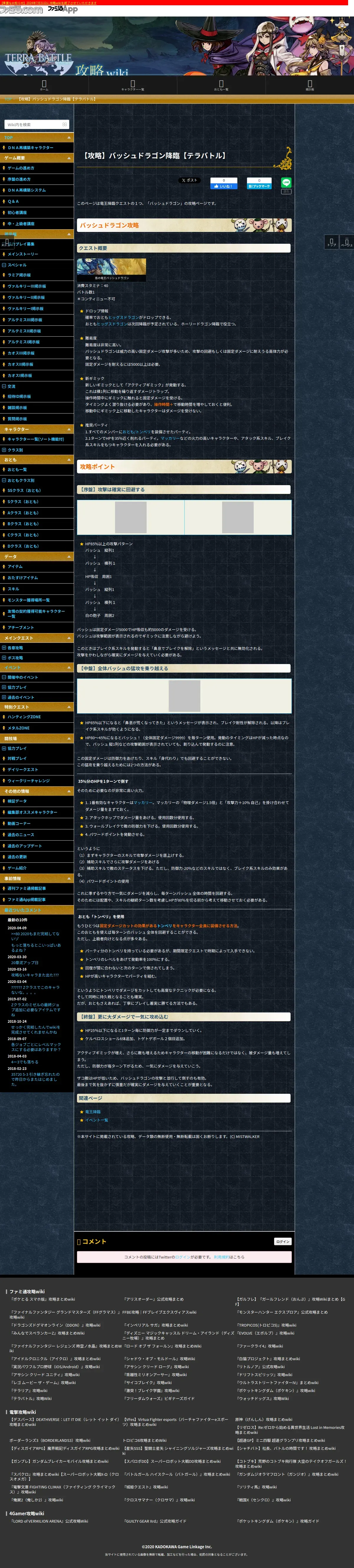The height and width of the screenshot is (1568, 354).
Task: Expand the ボス攻略 tree group
Action: click(4, 657)
